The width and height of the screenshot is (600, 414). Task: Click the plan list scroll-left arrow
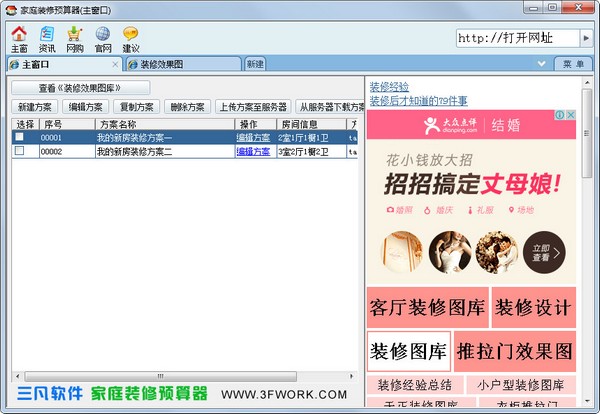click(x=18, y=376)
